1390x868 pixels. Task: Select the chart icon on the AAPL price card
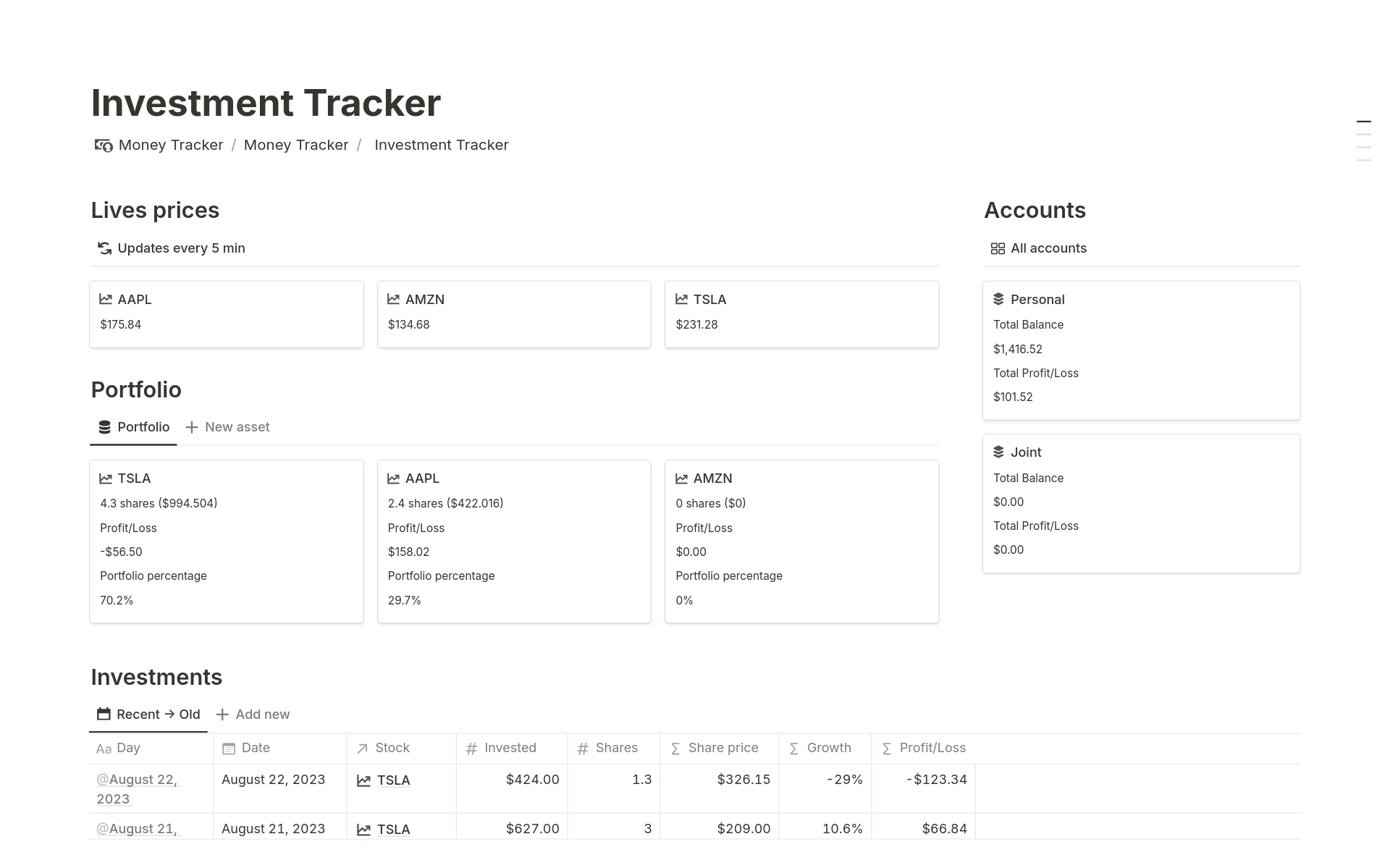tap(105, 299)
